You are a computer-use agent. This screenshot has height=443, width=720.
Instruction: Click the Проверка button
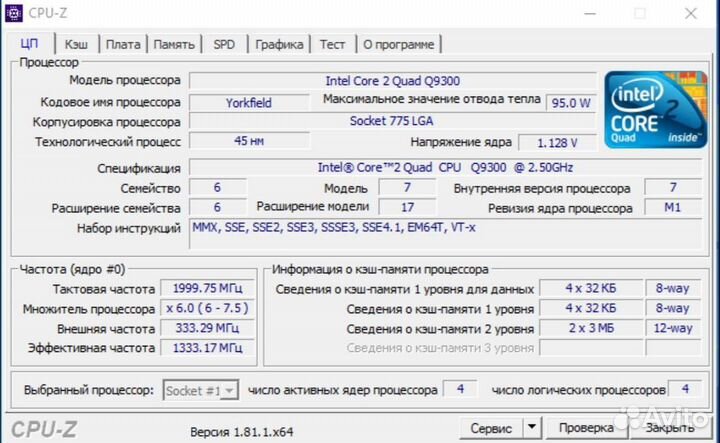tap(586, 427)
